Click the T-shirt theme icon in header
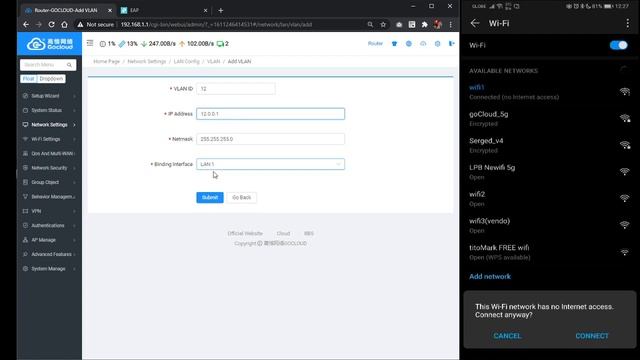The image size is (640, 360). coord(394,44)
